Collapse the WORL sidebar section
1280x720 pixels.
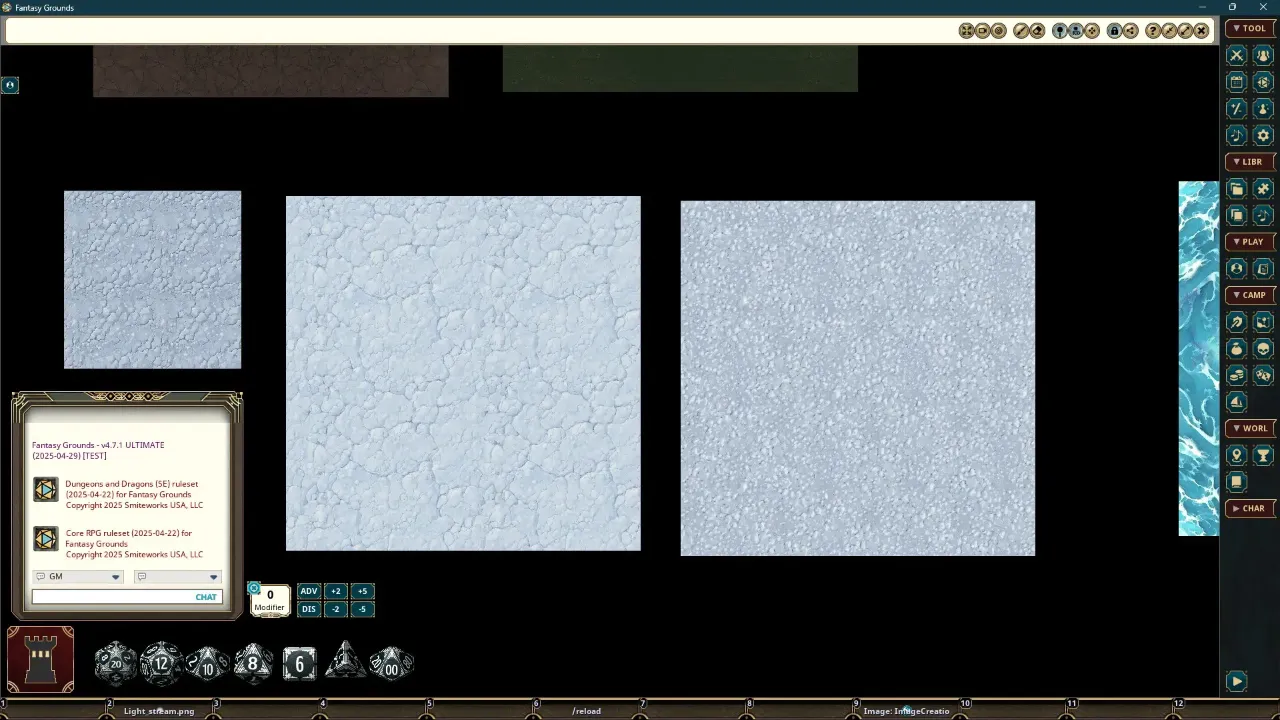1250,428
